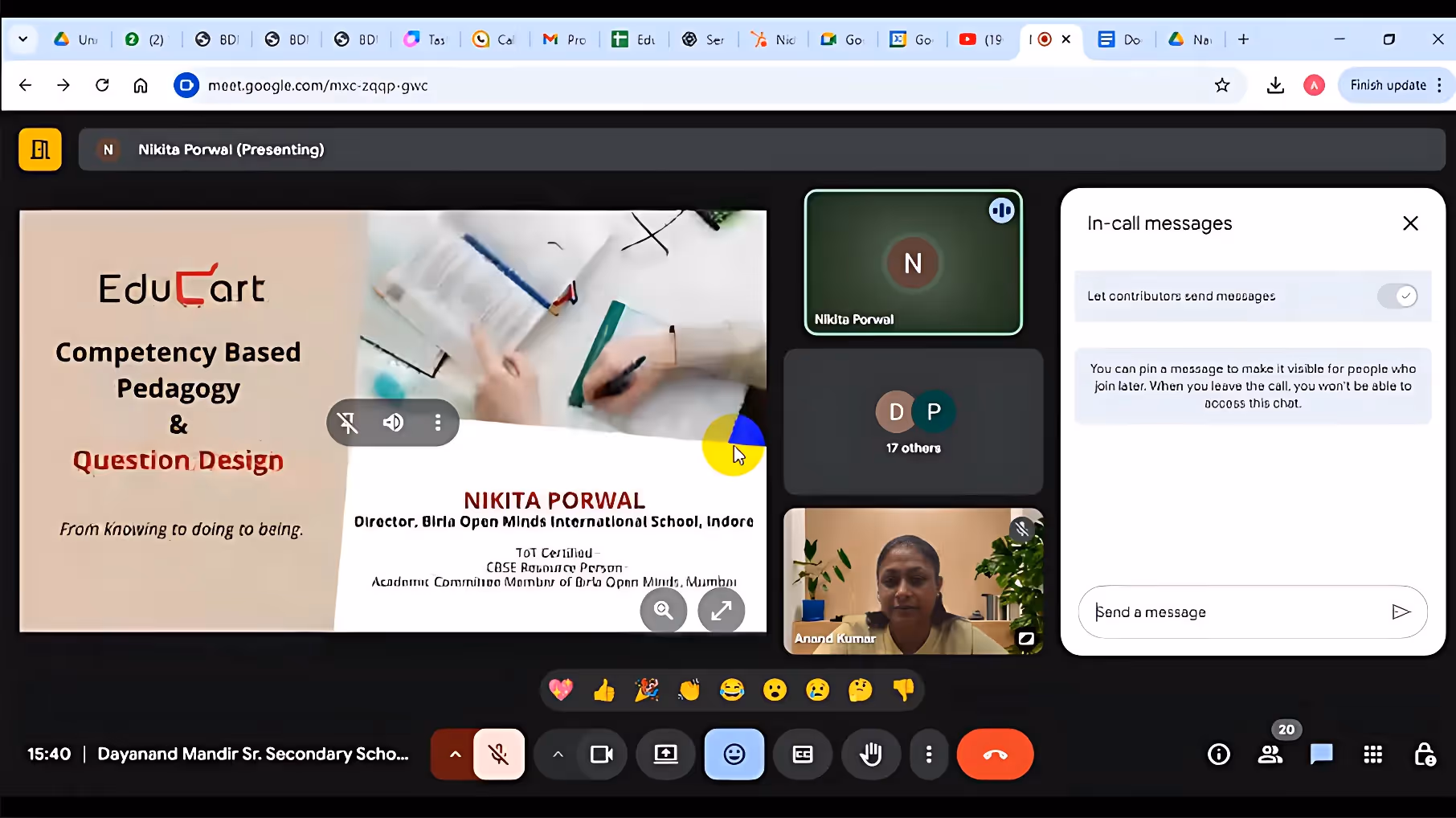Close the active Meet tab

(x=1066, y=39)
